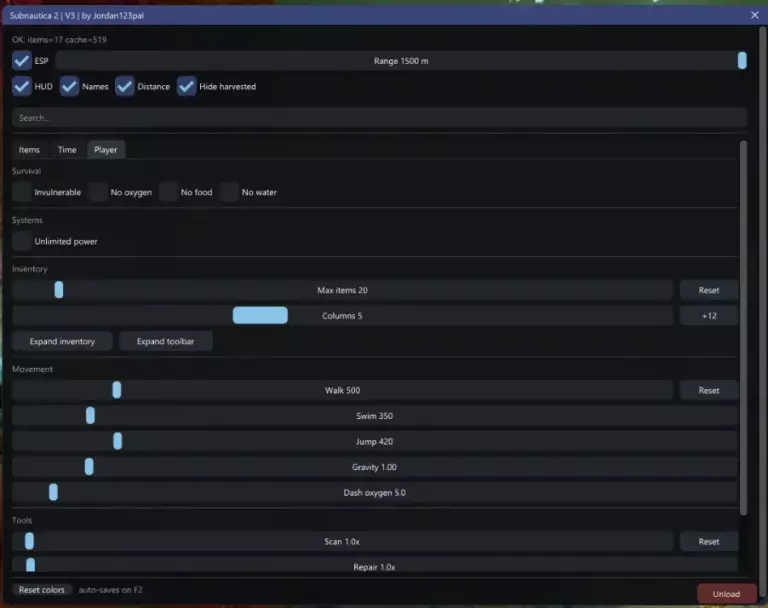Click the red Unload button

click(x=726, y=594)
